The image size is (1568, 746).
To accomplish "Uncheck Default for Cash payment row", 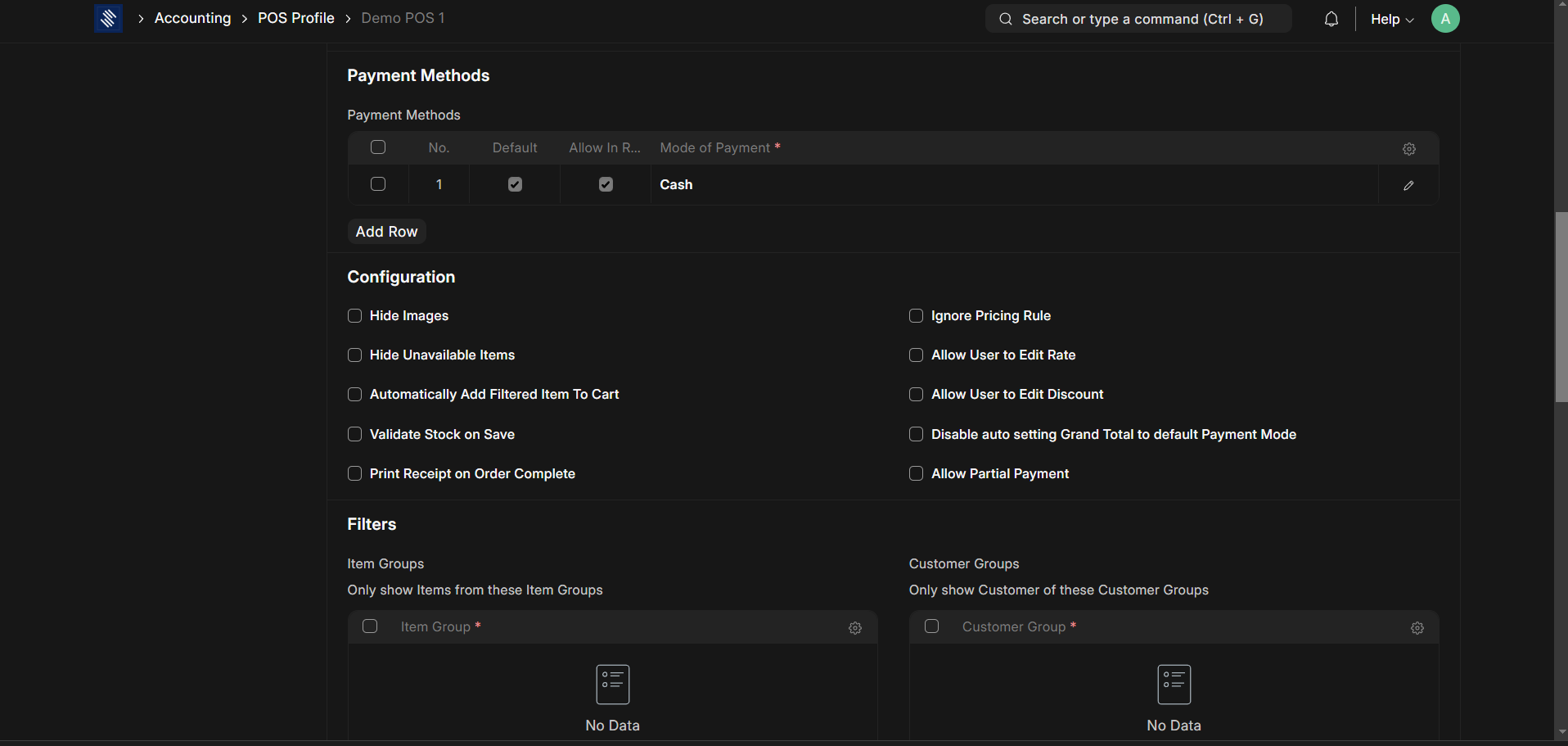I will point(515,185).
